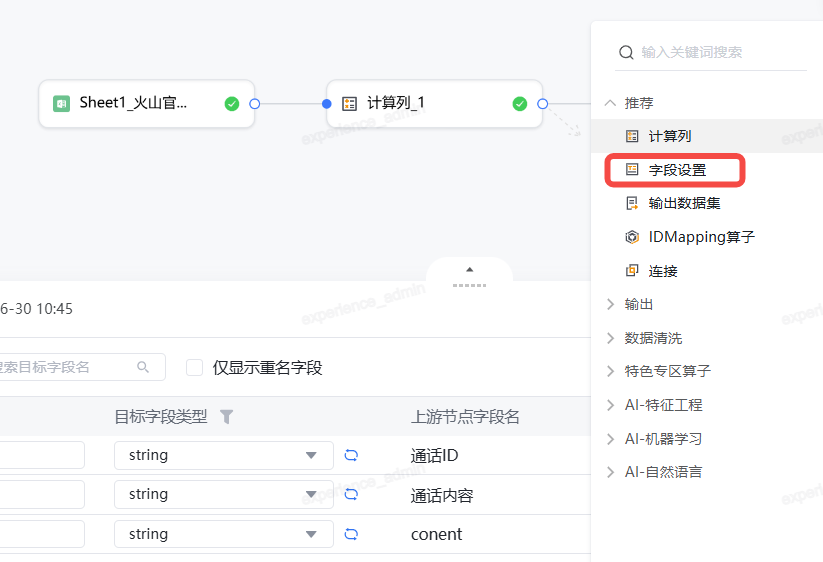Viewport: 823px width, 562px height.
Task: Click the IDMapping算子 hexagon icon
Action: 632,237
